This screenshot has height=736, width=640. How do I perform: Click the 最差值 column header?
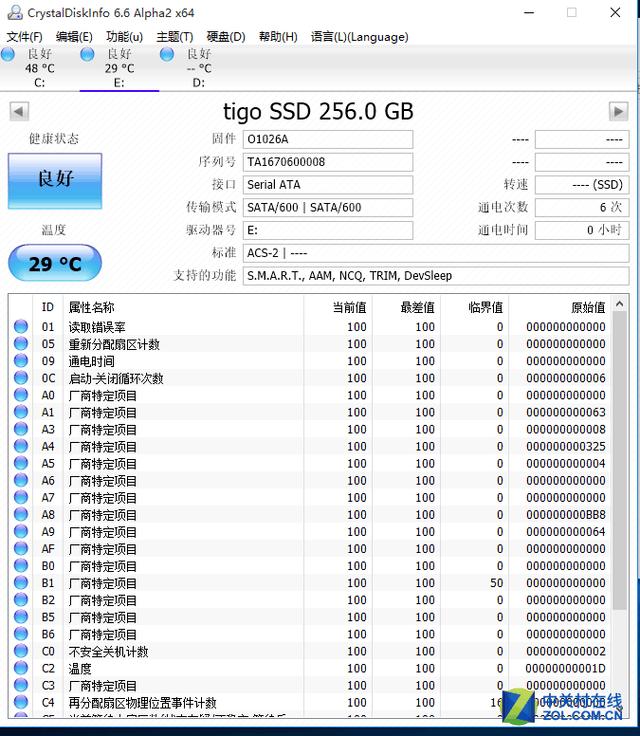pyautogui.click(x=406, y=307)
